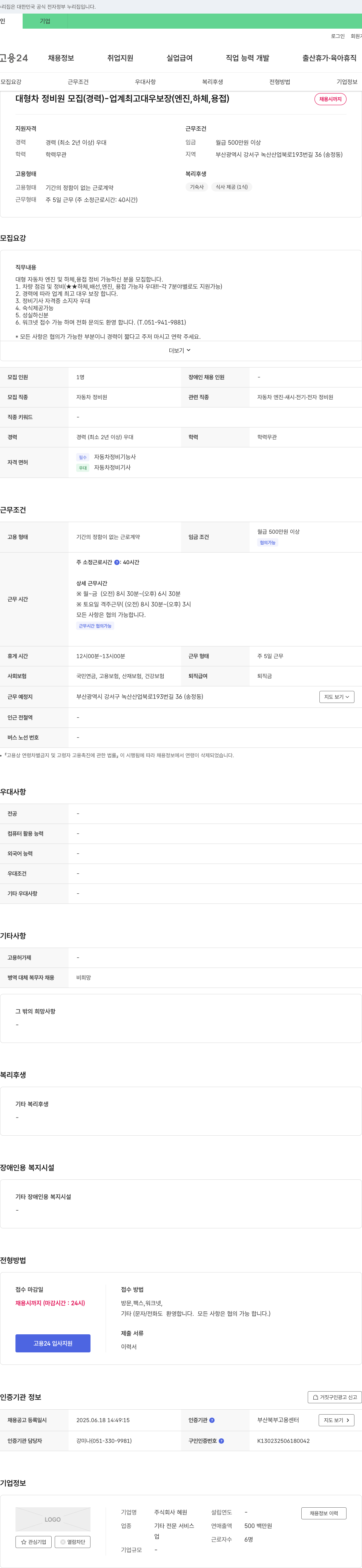Image resolution: width=362 pixels, height=1568 pixels.
Task: Apply via 고용24 입사지원 button
Action: pos(53,1343)
